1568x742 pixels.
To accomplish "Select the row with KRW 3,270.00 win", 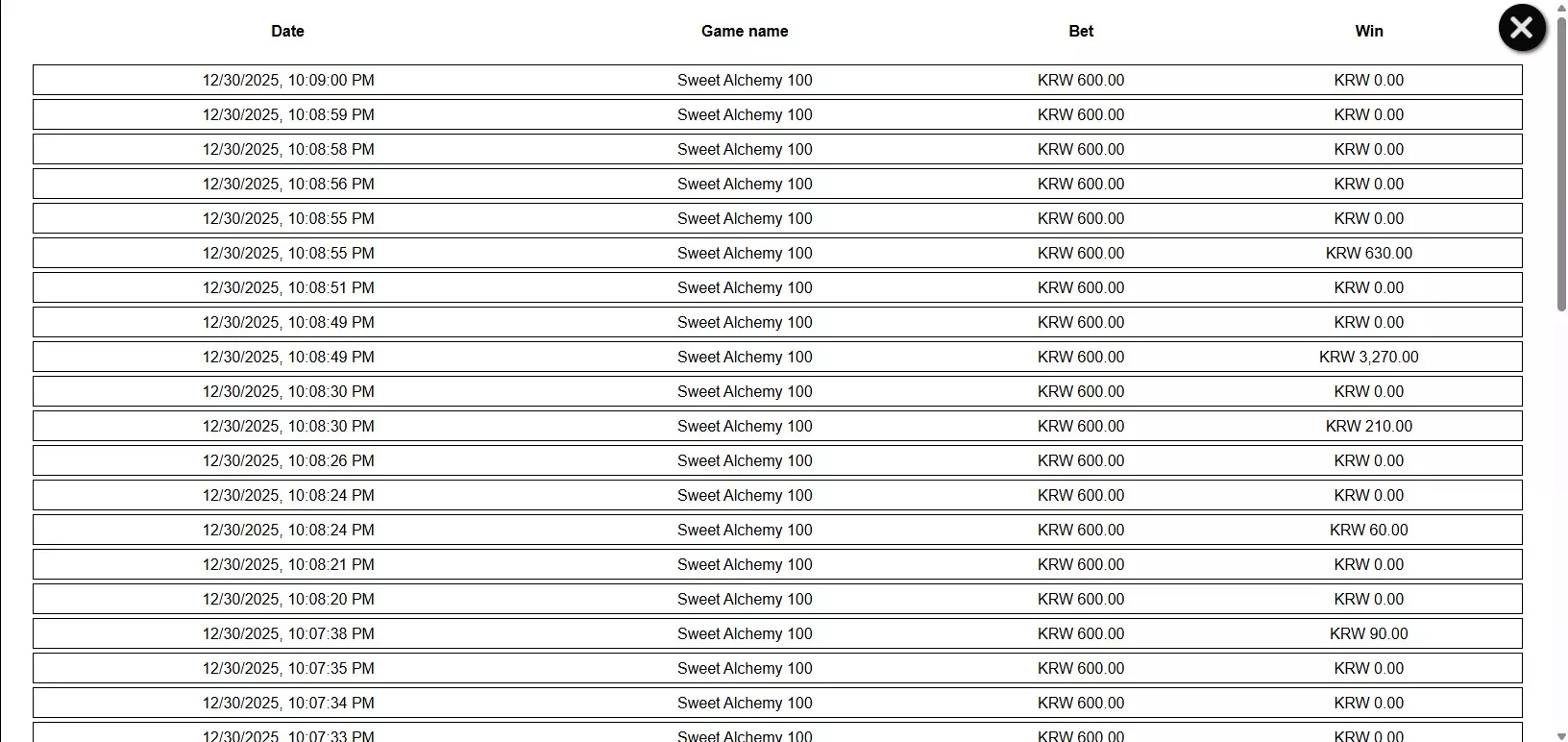I will [777, 357].
